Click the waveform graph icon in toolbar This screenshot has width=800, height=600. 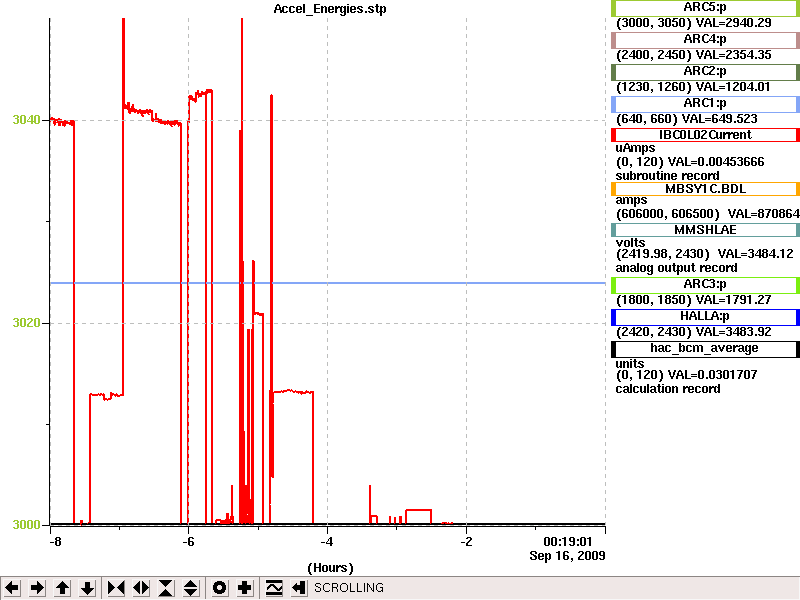pos(274,588)
